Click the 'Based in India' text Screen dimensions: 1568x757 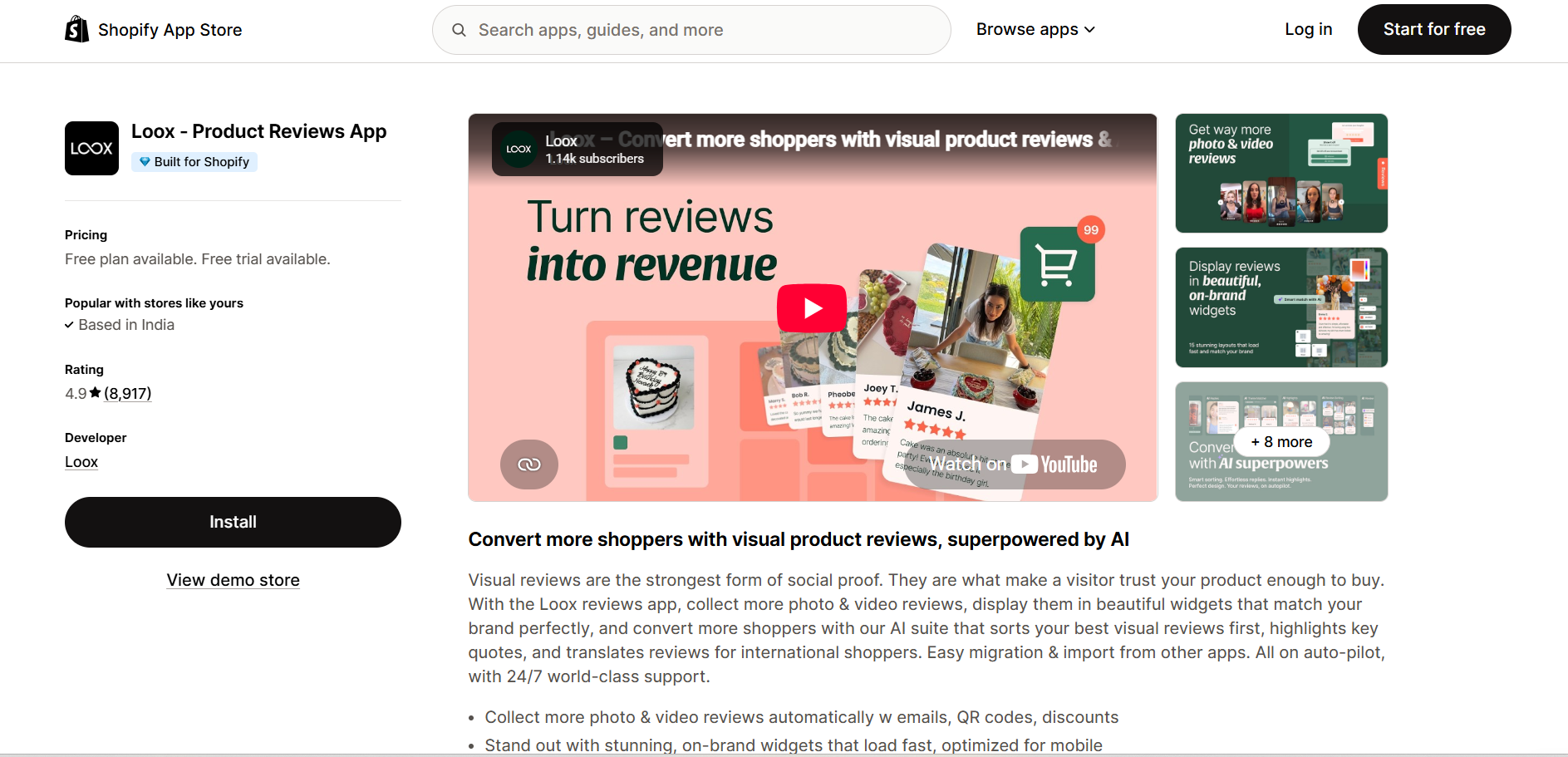126,325
